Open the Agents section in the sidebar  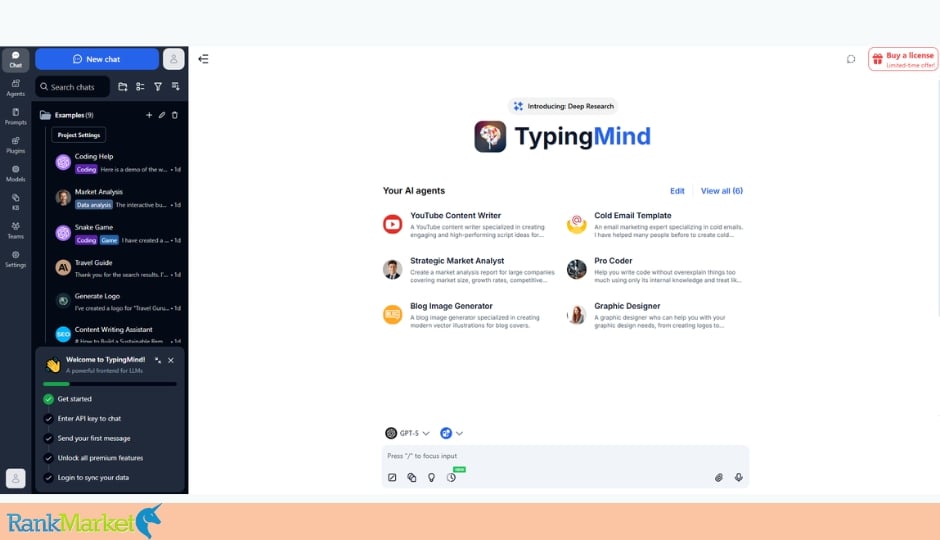point(16,88)
